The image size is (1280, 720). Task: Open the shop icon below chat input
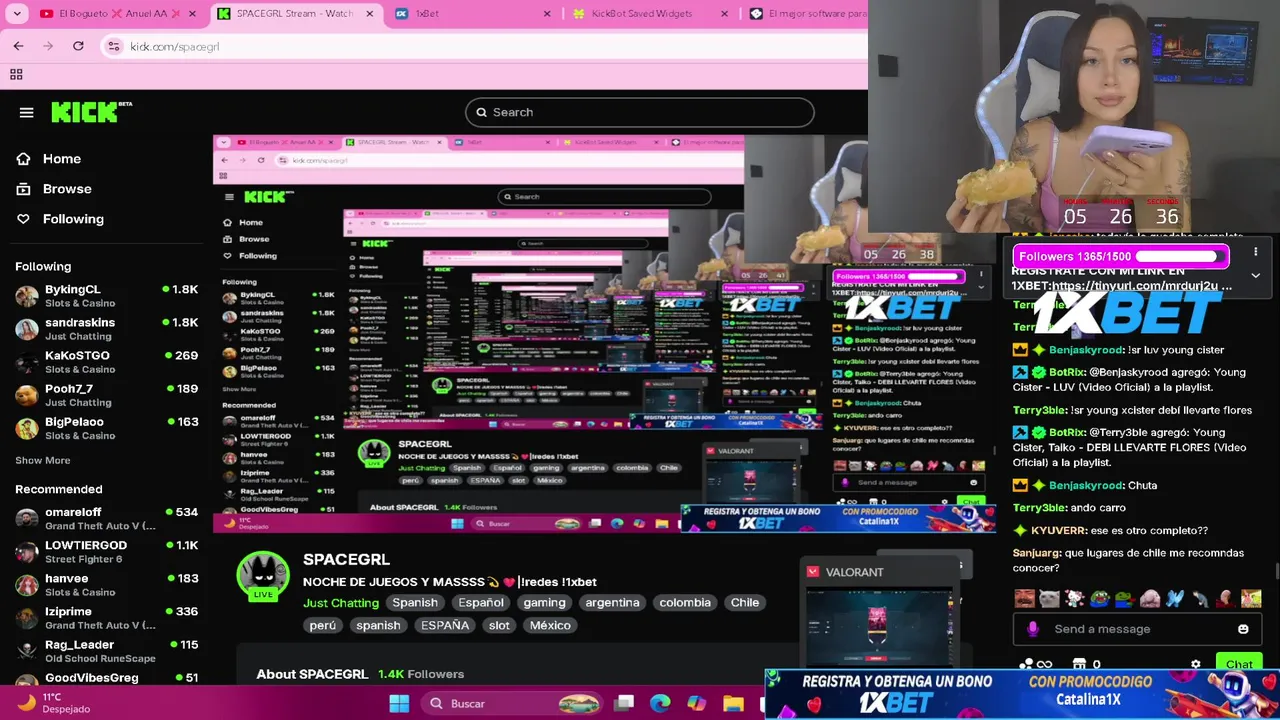(1079, 664)
